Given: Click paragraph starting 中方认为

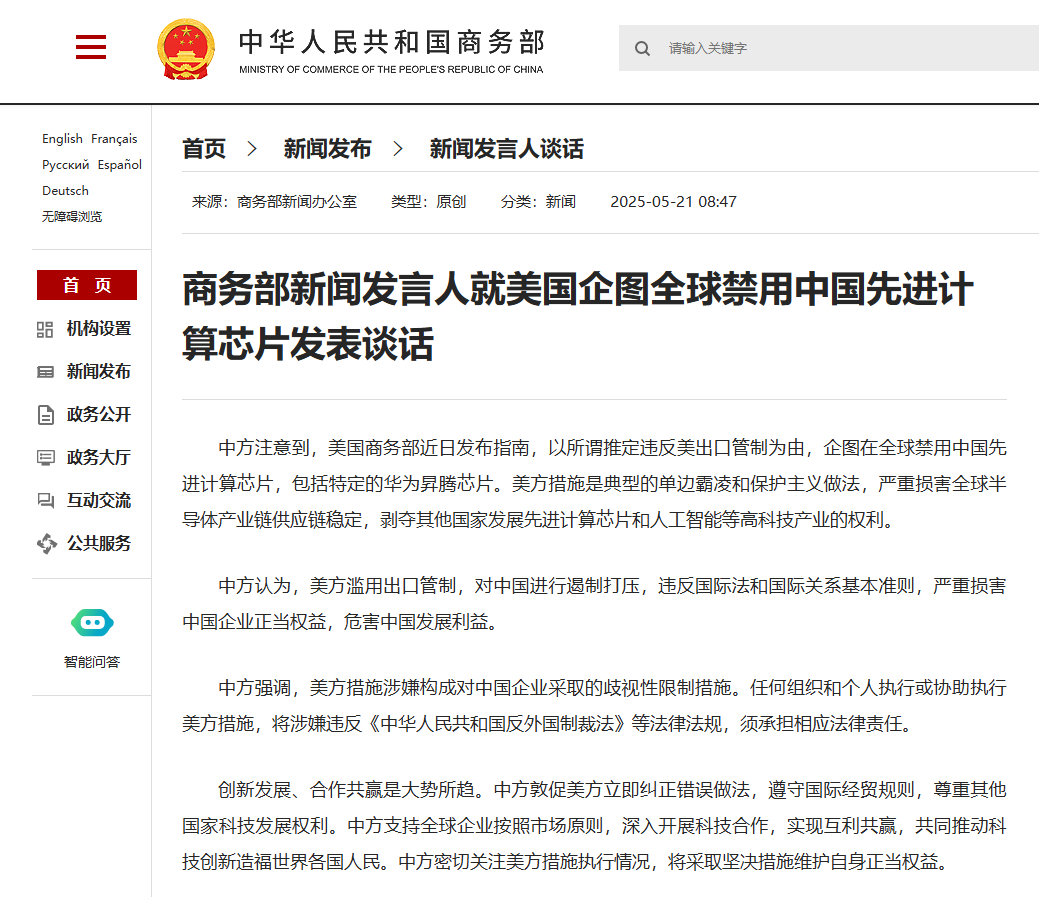Looking at the screenshot, I should (594, 604).
